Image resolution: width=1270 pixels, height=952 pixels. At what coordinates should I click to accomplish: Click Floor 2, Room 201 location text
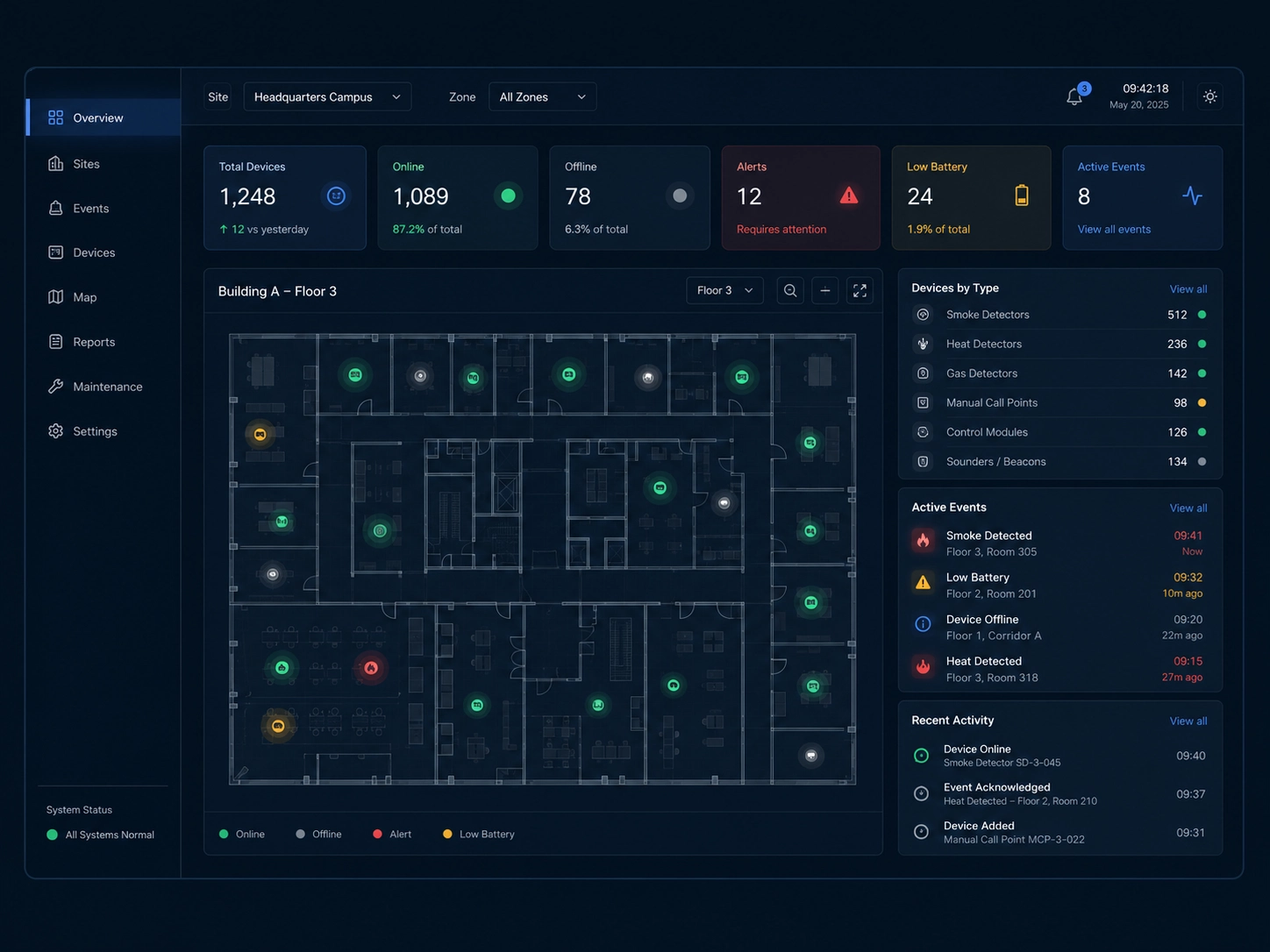click(991, 594)
